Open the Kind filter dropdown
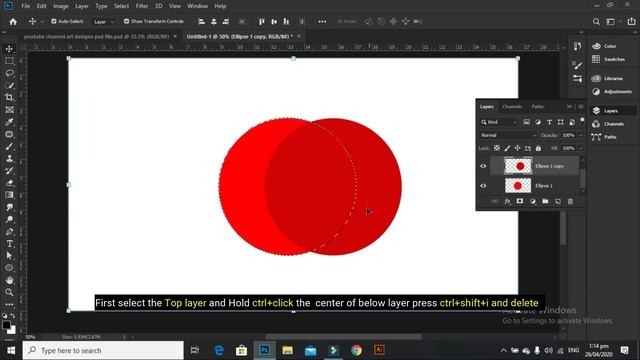Image resolution: width=640 pixels, height=360 pixels. click(x=499, y=122)
